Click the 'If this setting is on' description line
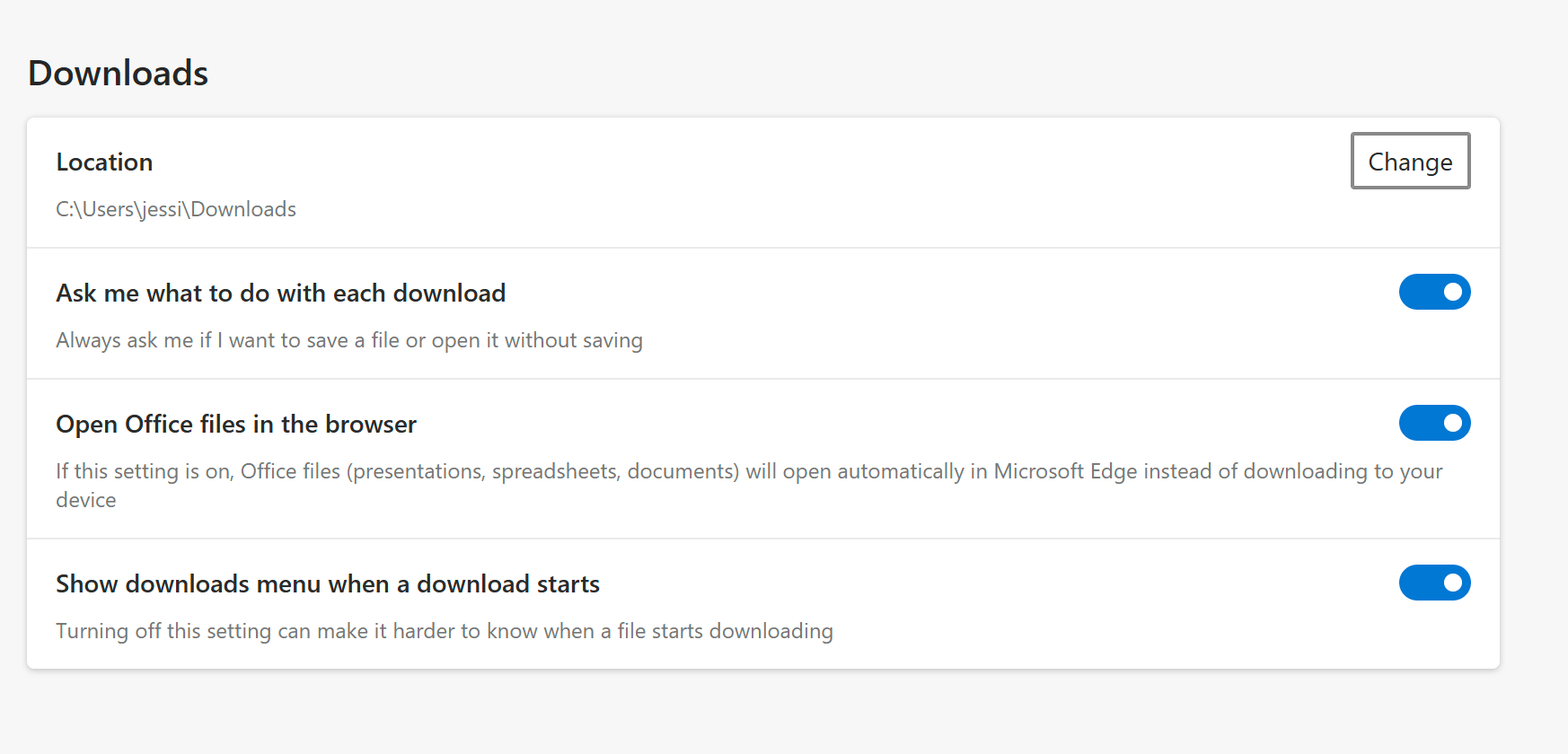The image size is (1568, 754). click(748, 471)
